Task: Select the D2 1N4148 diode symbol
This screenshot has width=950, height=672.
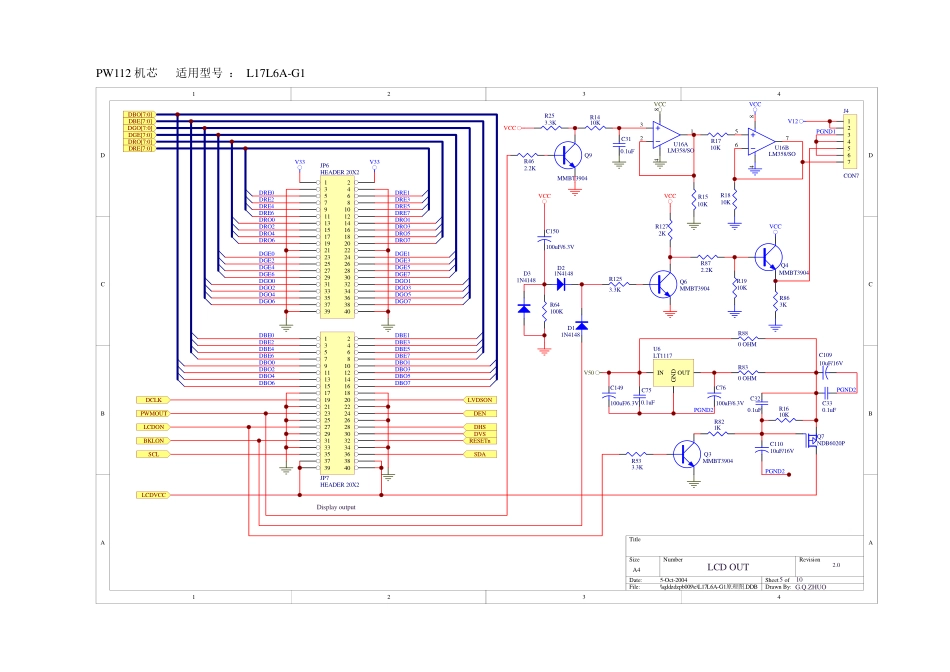Action: tap(561, 284)
